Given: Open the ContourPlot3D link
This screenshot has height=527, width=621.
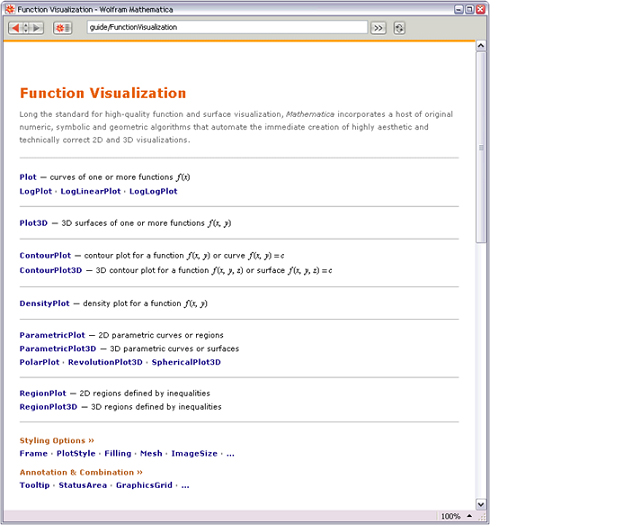Looking at the screenshot, I should pos(51,270).
